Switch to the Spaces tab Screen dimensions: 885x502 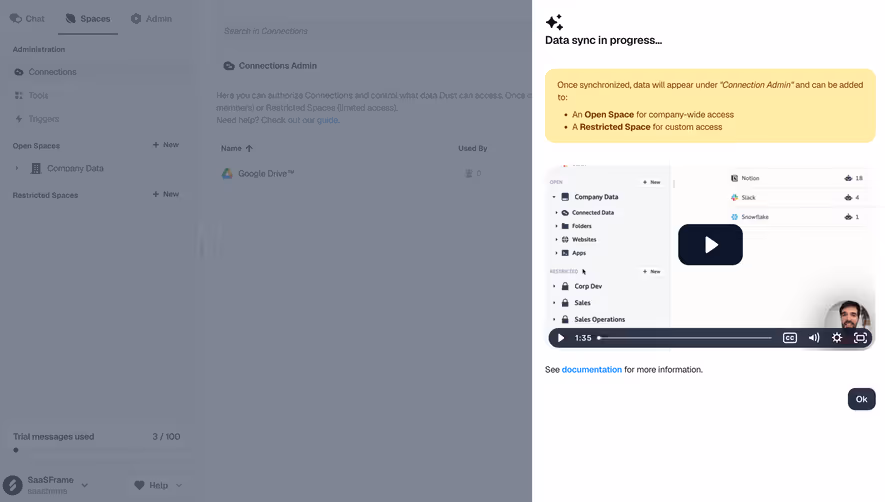(x=88, y=19)
